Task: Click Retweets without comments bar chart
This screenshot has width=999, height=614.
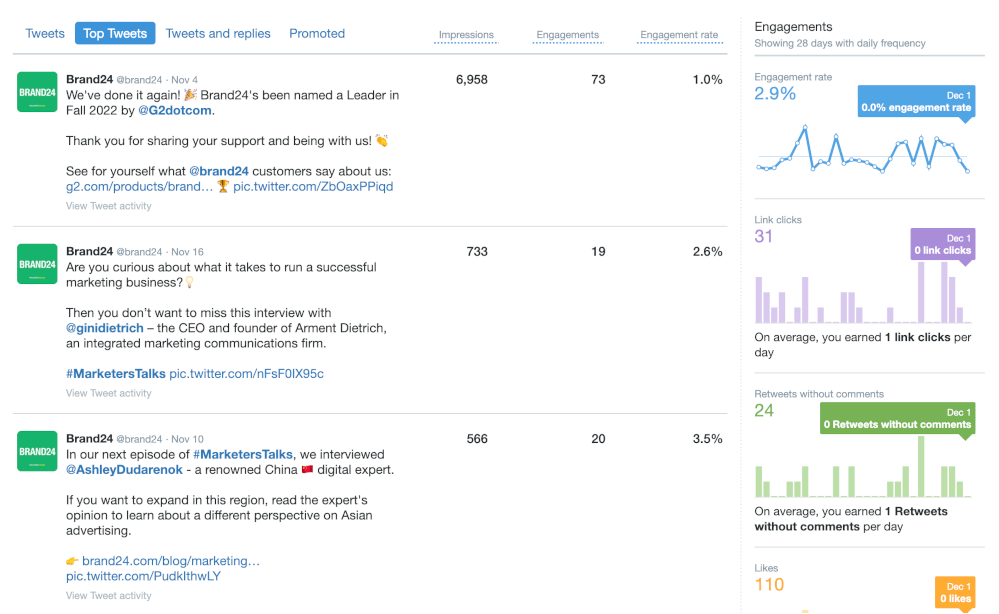Action: point(863,466)
